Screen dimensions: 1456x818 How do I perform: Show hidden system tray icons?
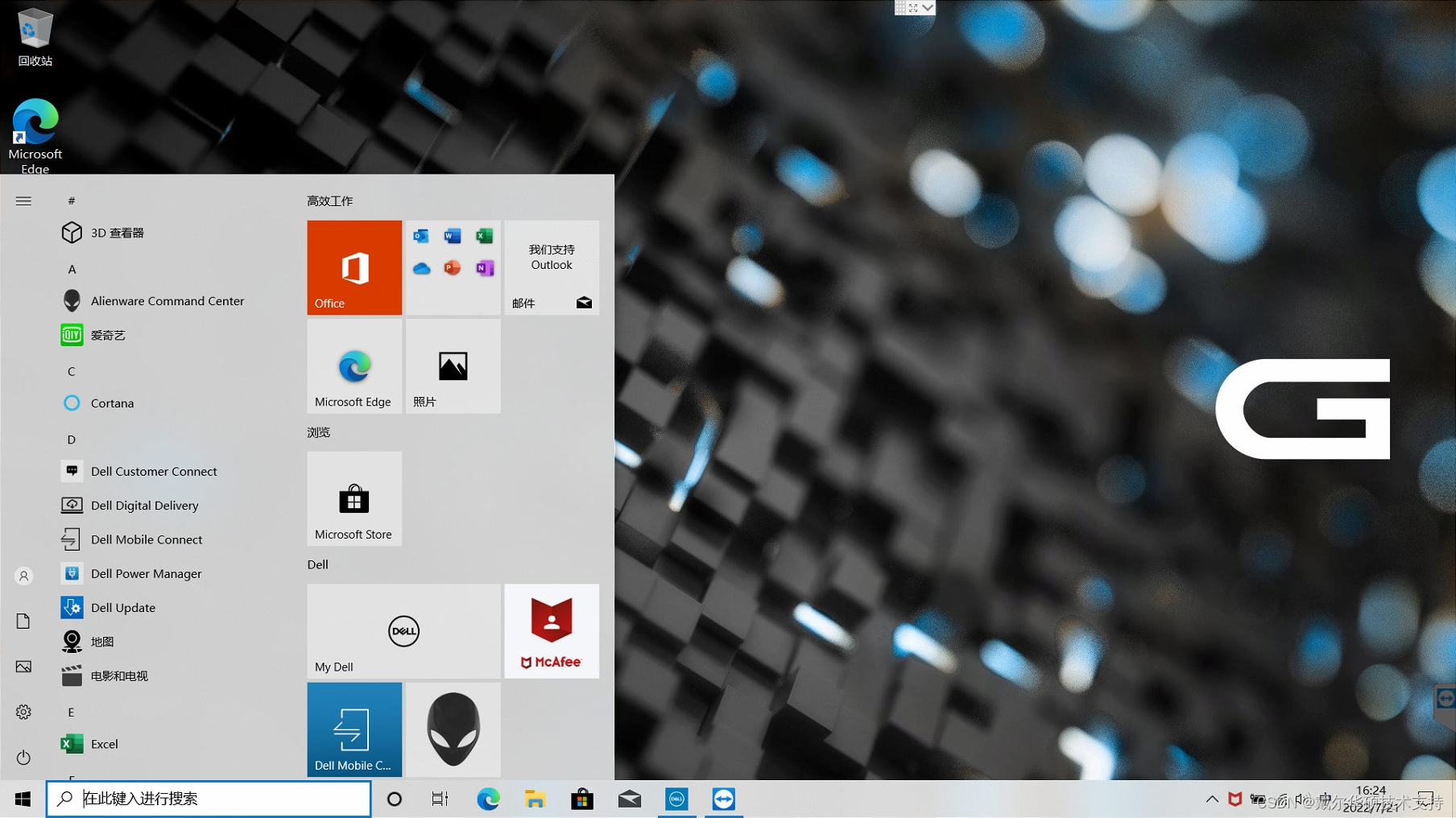(1212, 799)
